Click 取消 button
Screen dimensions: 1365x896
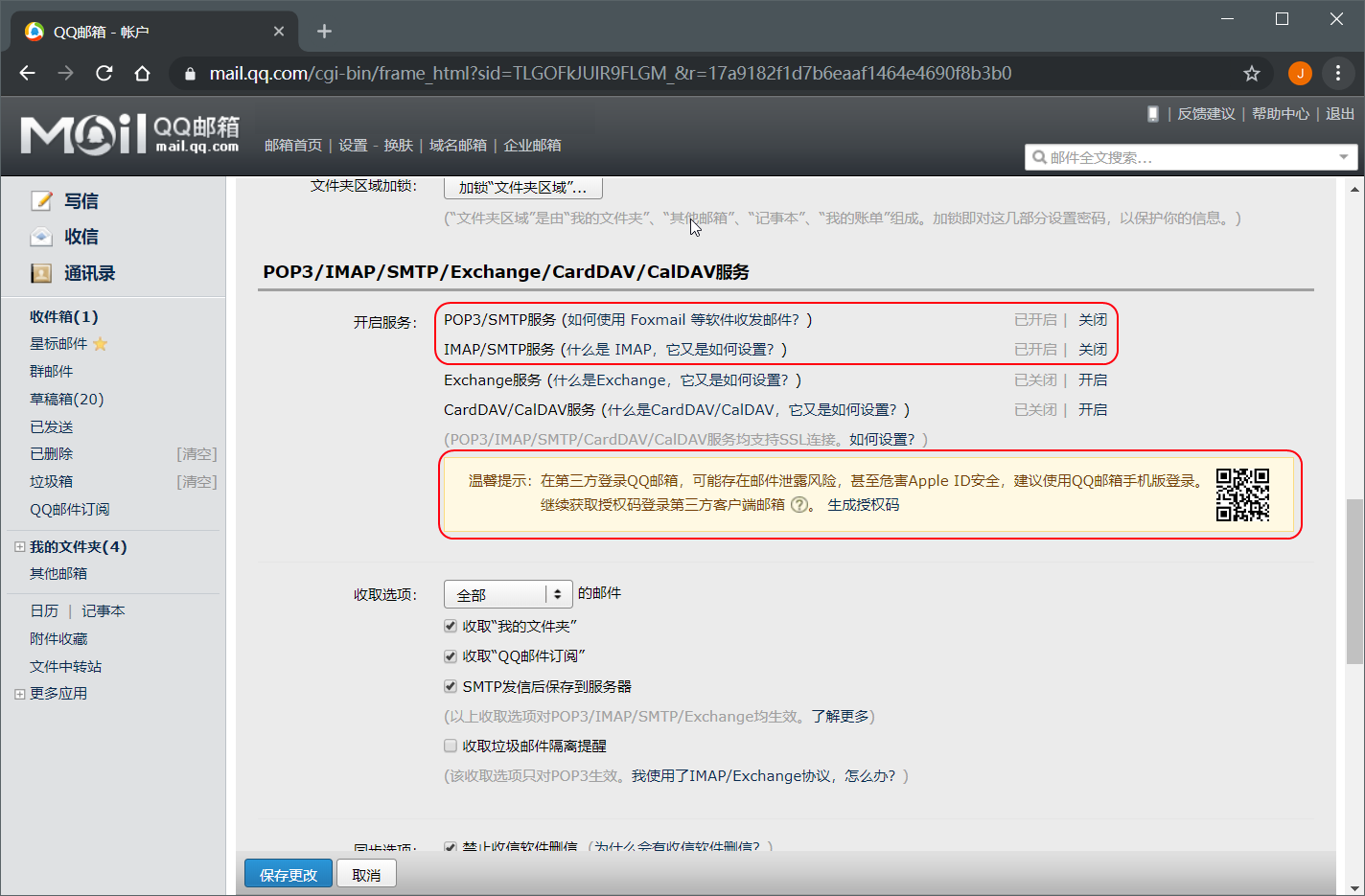click(x=366, y=875)
